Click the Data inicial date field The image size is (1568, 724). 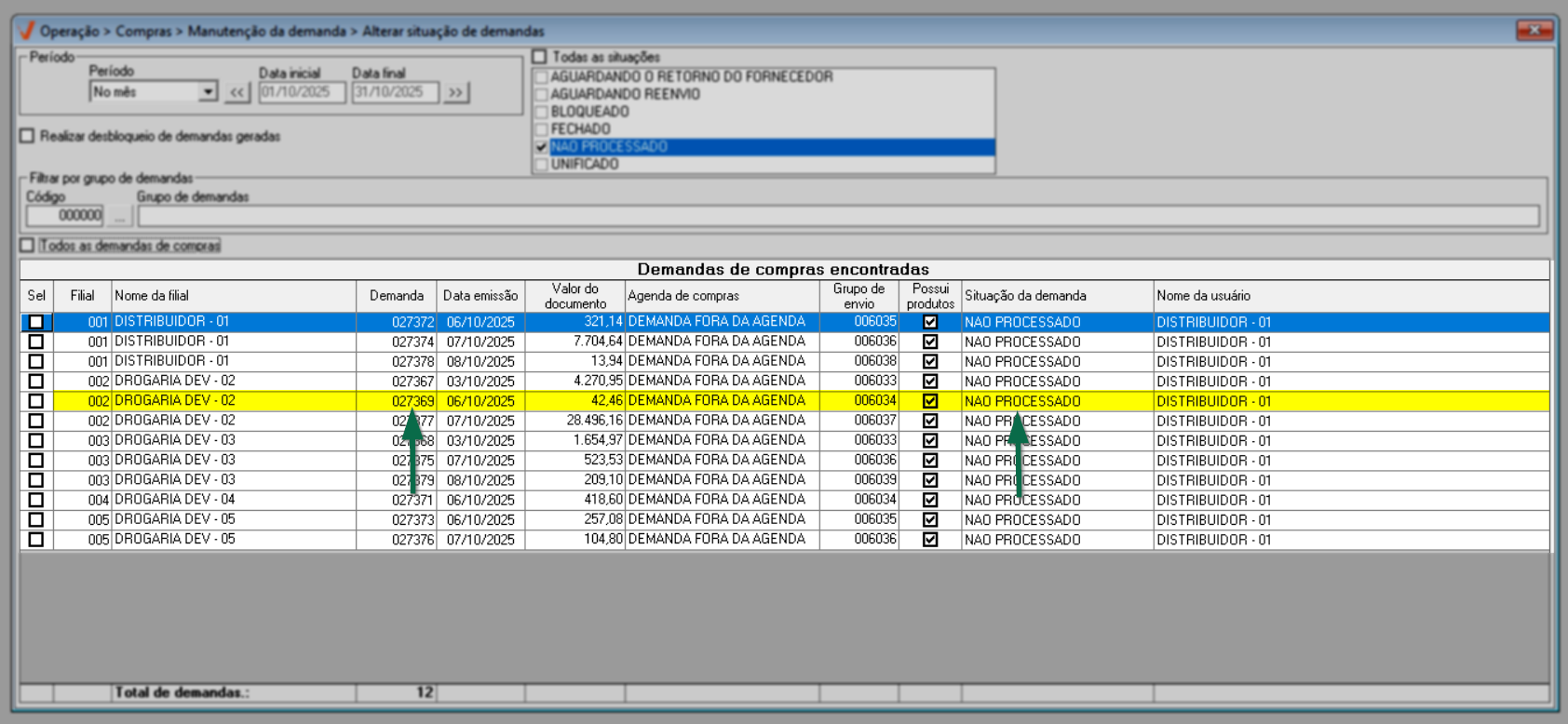(302, 92)
